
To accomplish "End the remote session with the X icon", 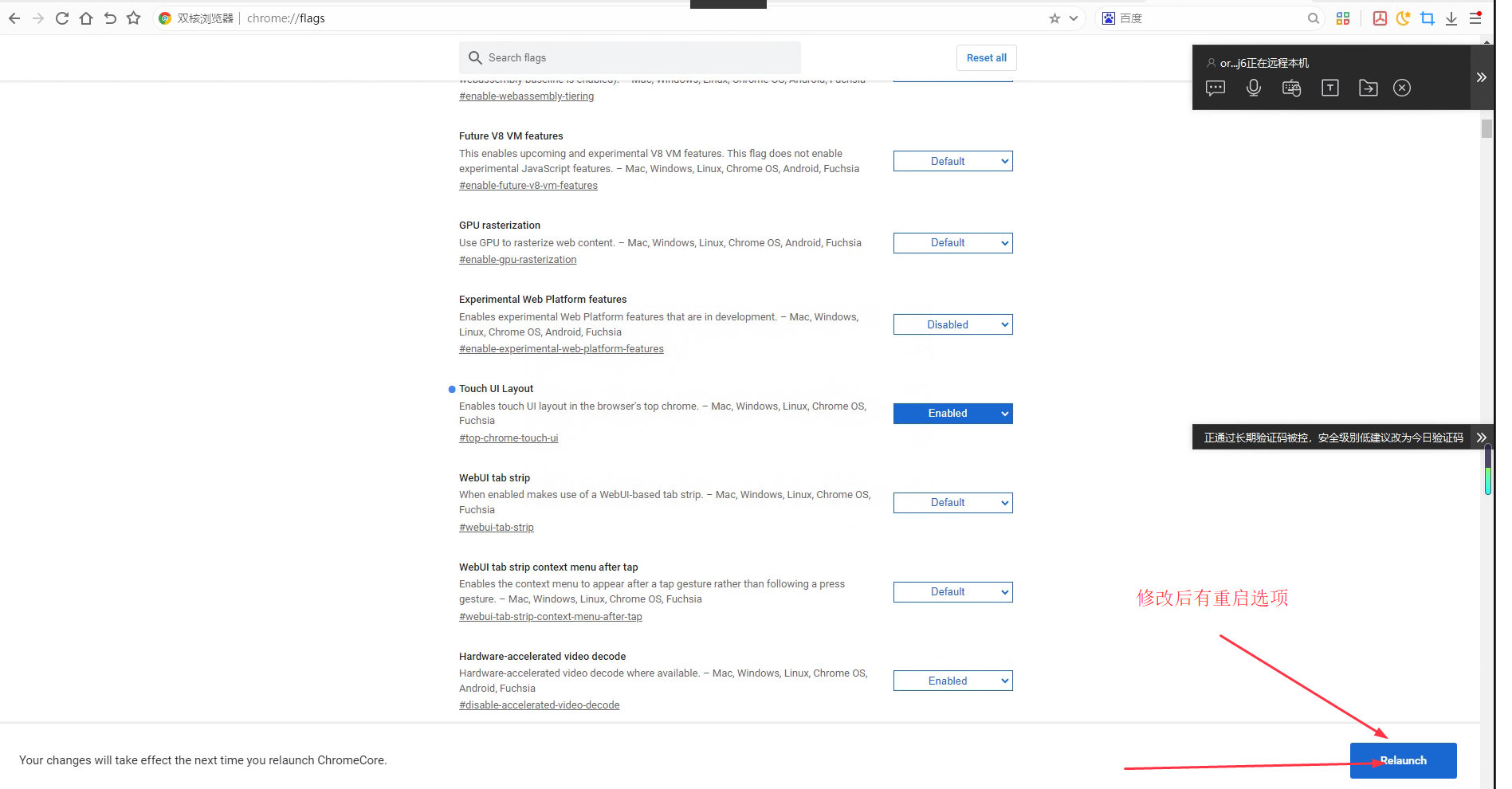I will pos(1402,88).
